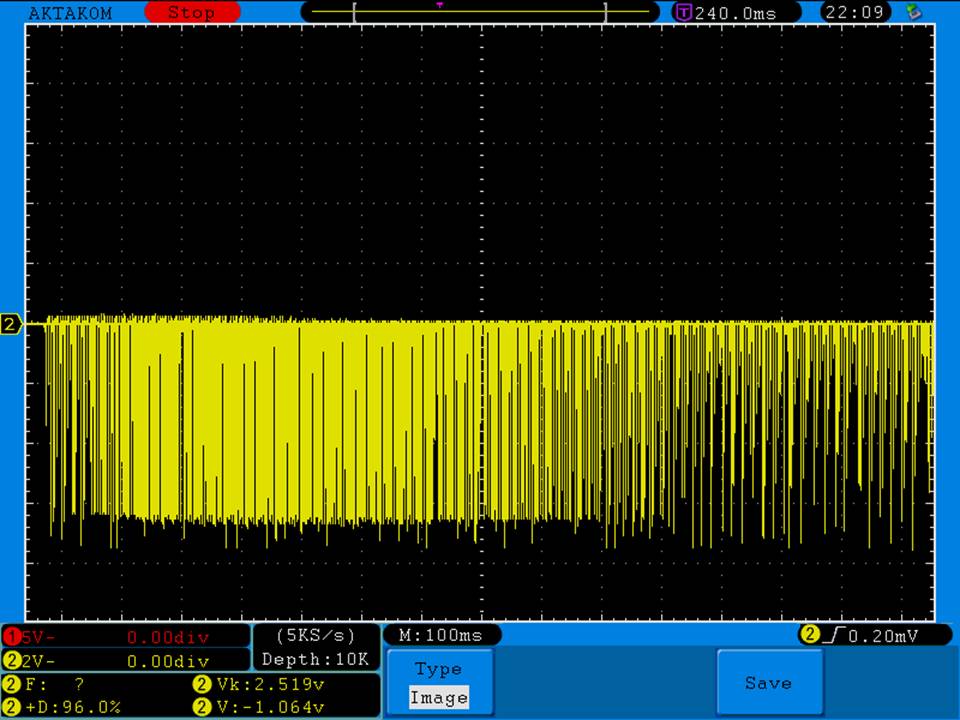Click the purple T trigger position icon
960x720 pixels.
point(684,13)
